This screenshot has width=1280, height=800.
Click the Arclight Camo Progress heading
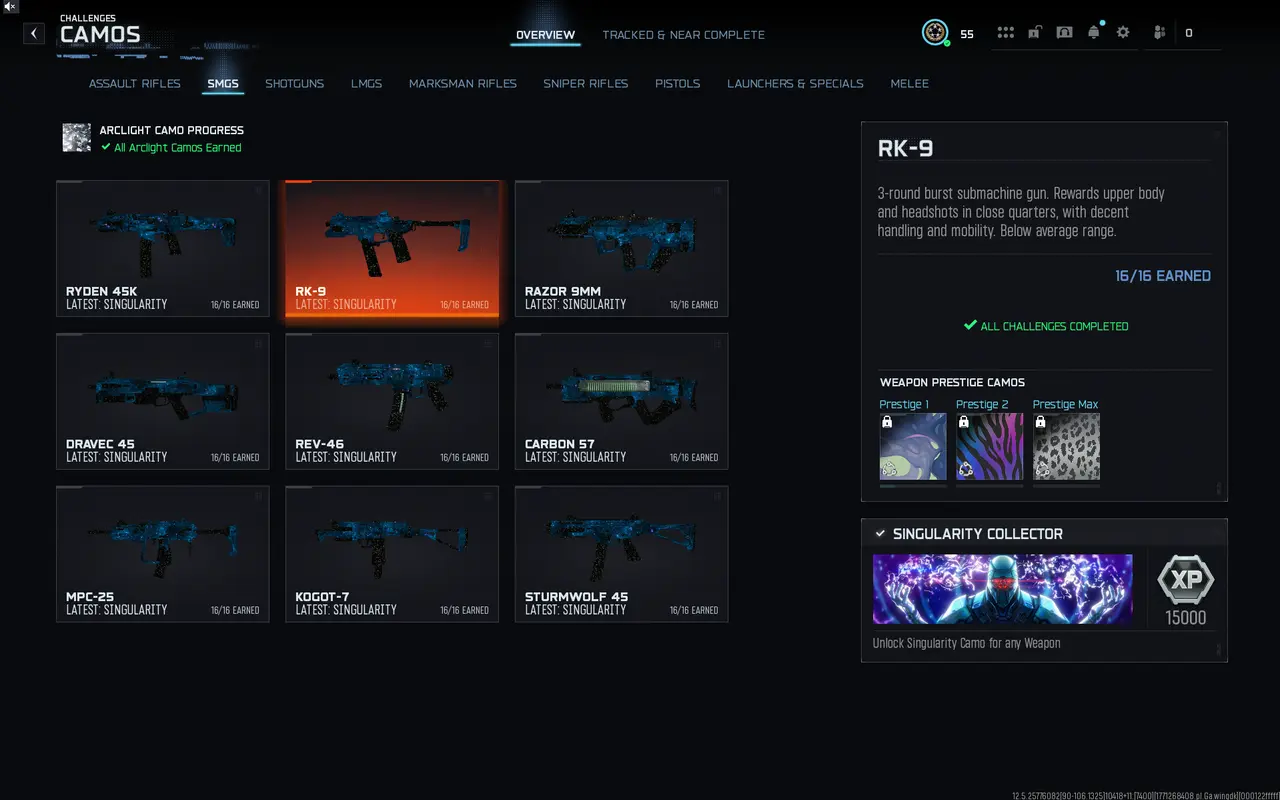click(x=172, y=130)
